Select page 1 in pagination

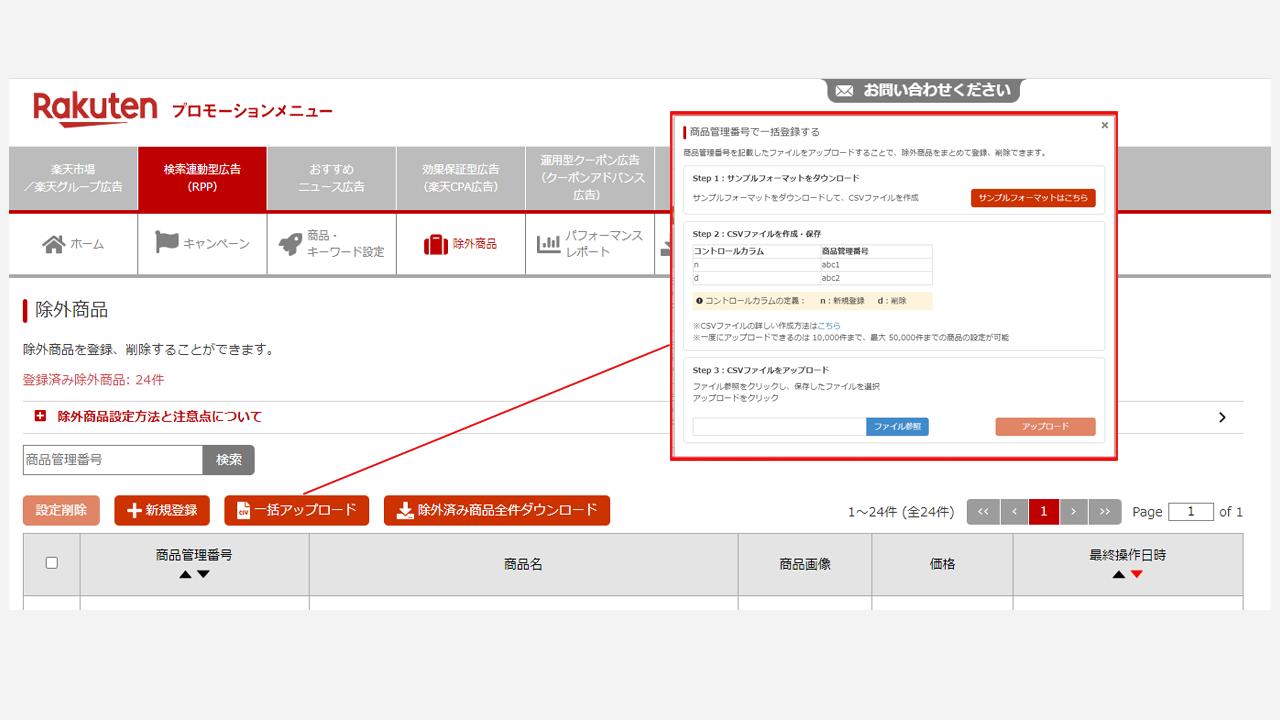coord(1044,511)
